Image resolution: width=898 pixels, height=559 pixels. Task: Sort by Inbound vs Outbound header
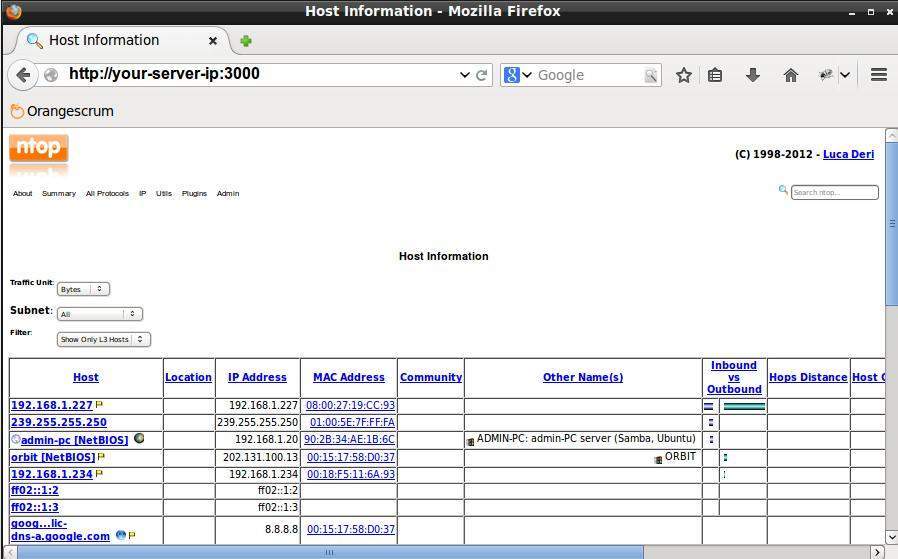(734, 377)
